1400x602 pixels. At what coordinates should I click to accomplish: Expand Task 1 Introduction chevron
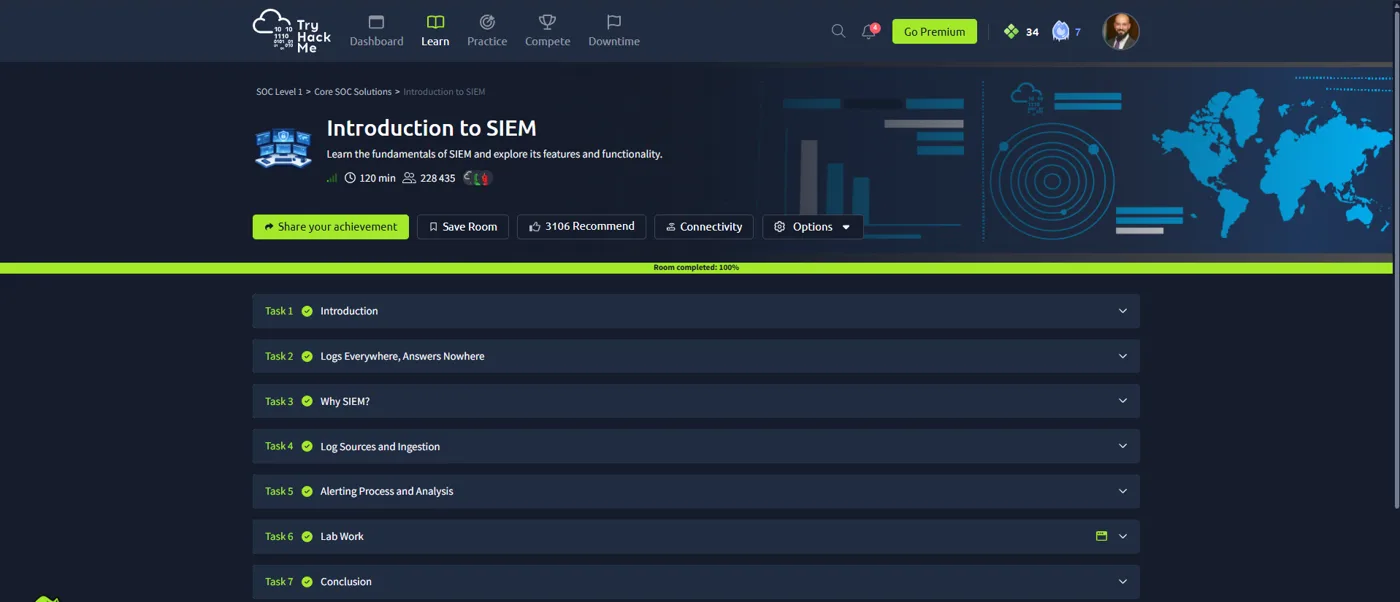[1122, 311]
